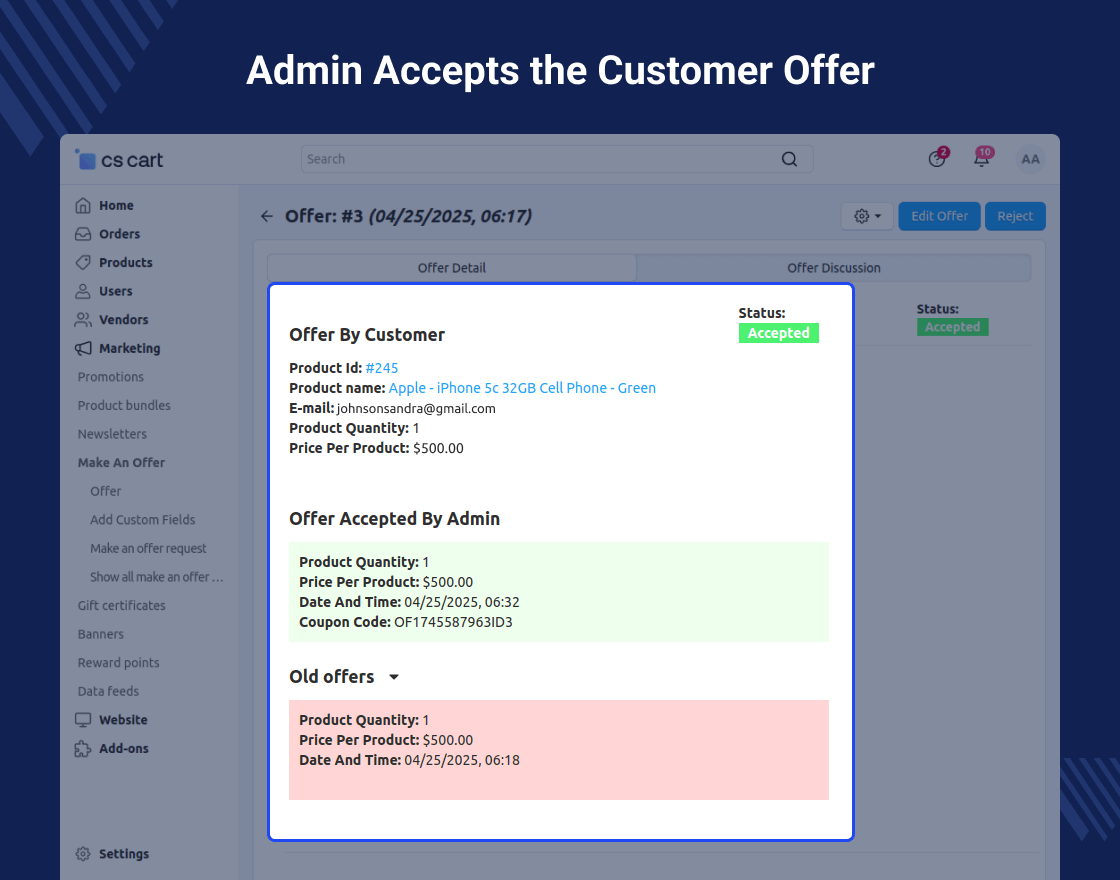Collapse the Old offers section
The width and height of the screenshot is (1120, 880).
pos(394,677)
